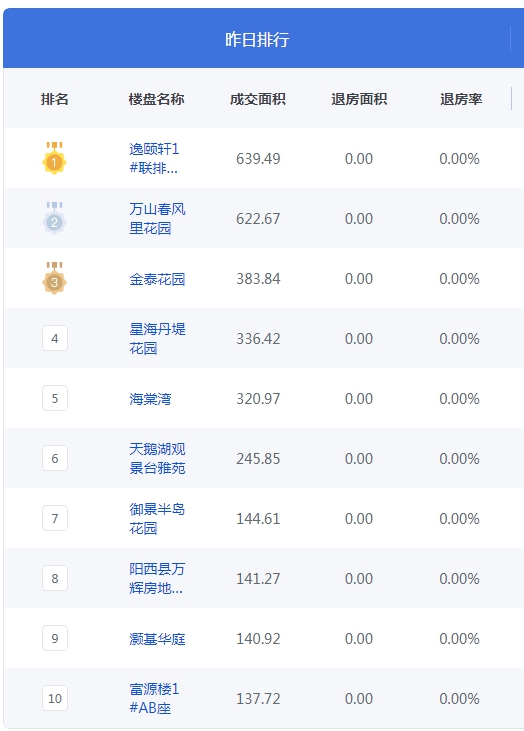
Task: Click the 退房率 column header
Action: coord(461,99)
